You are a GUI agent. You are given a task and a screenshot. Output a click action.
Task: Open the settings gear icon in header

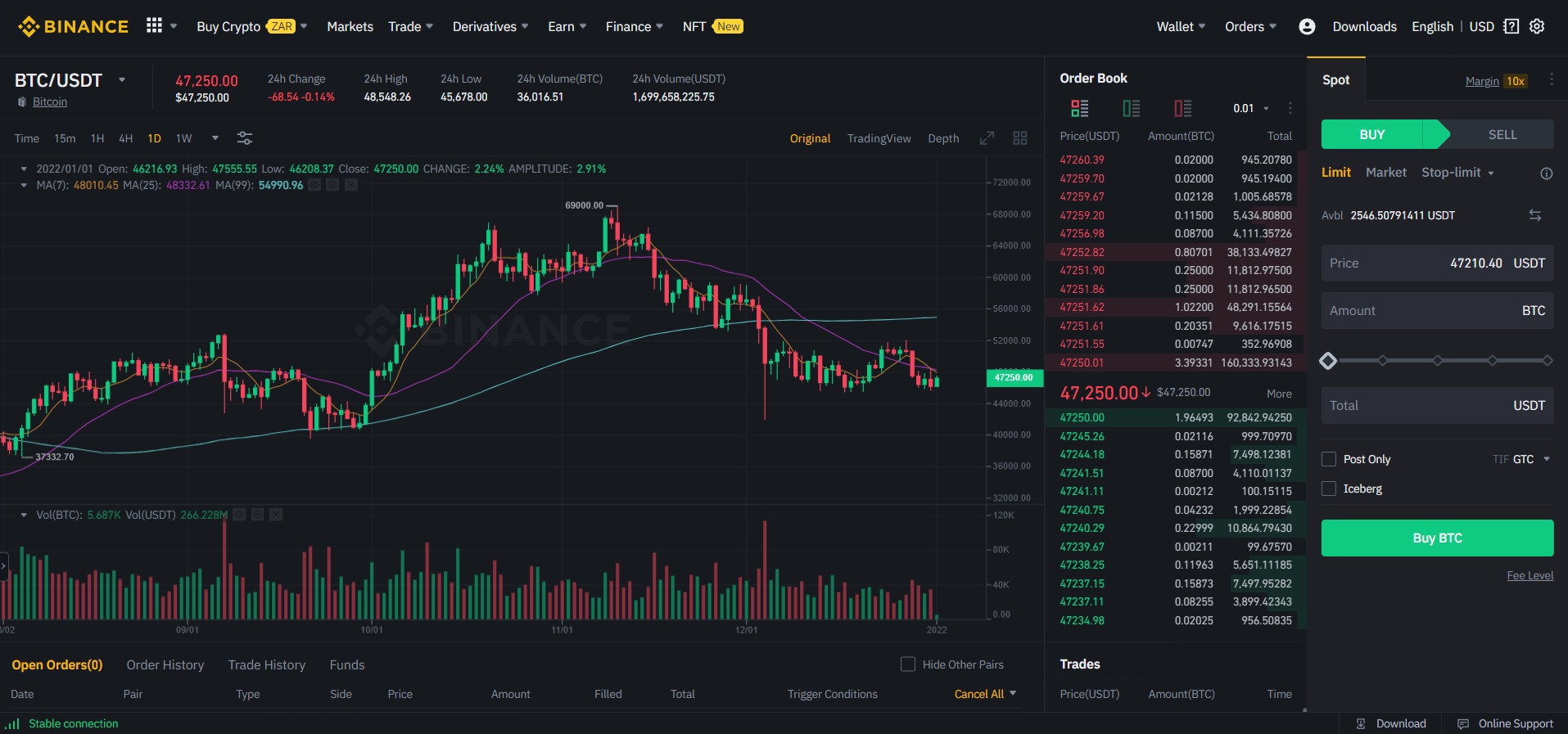tap(1537, 26)
